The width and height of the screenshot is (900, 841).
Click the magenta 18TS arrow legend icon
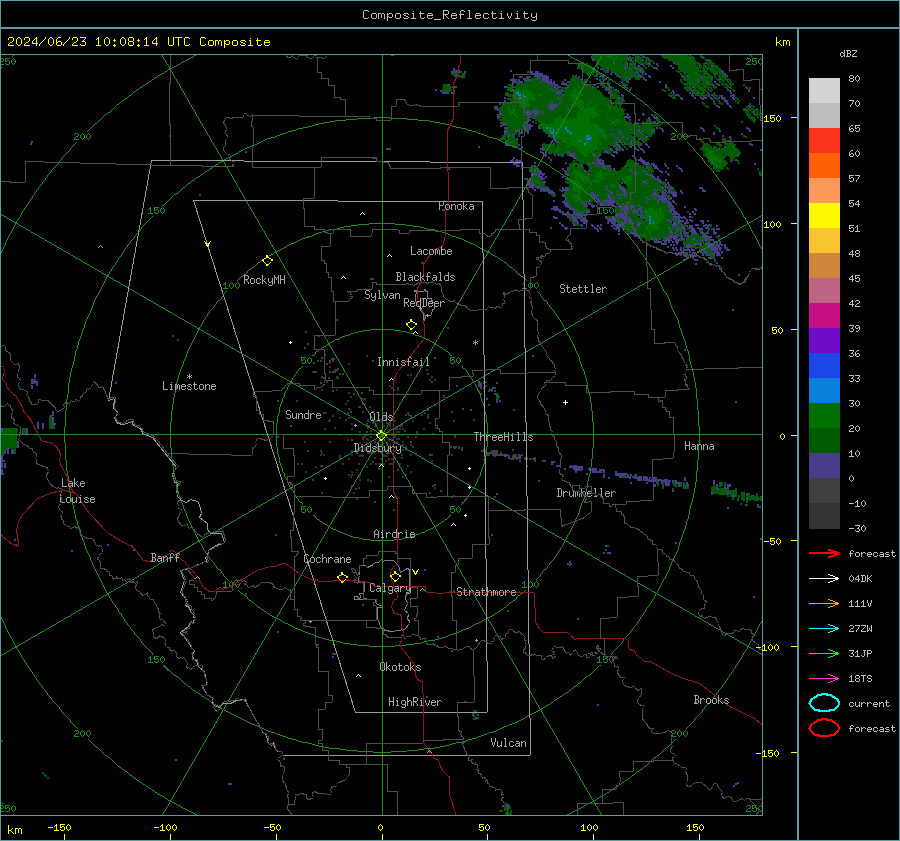coord(824,678)
